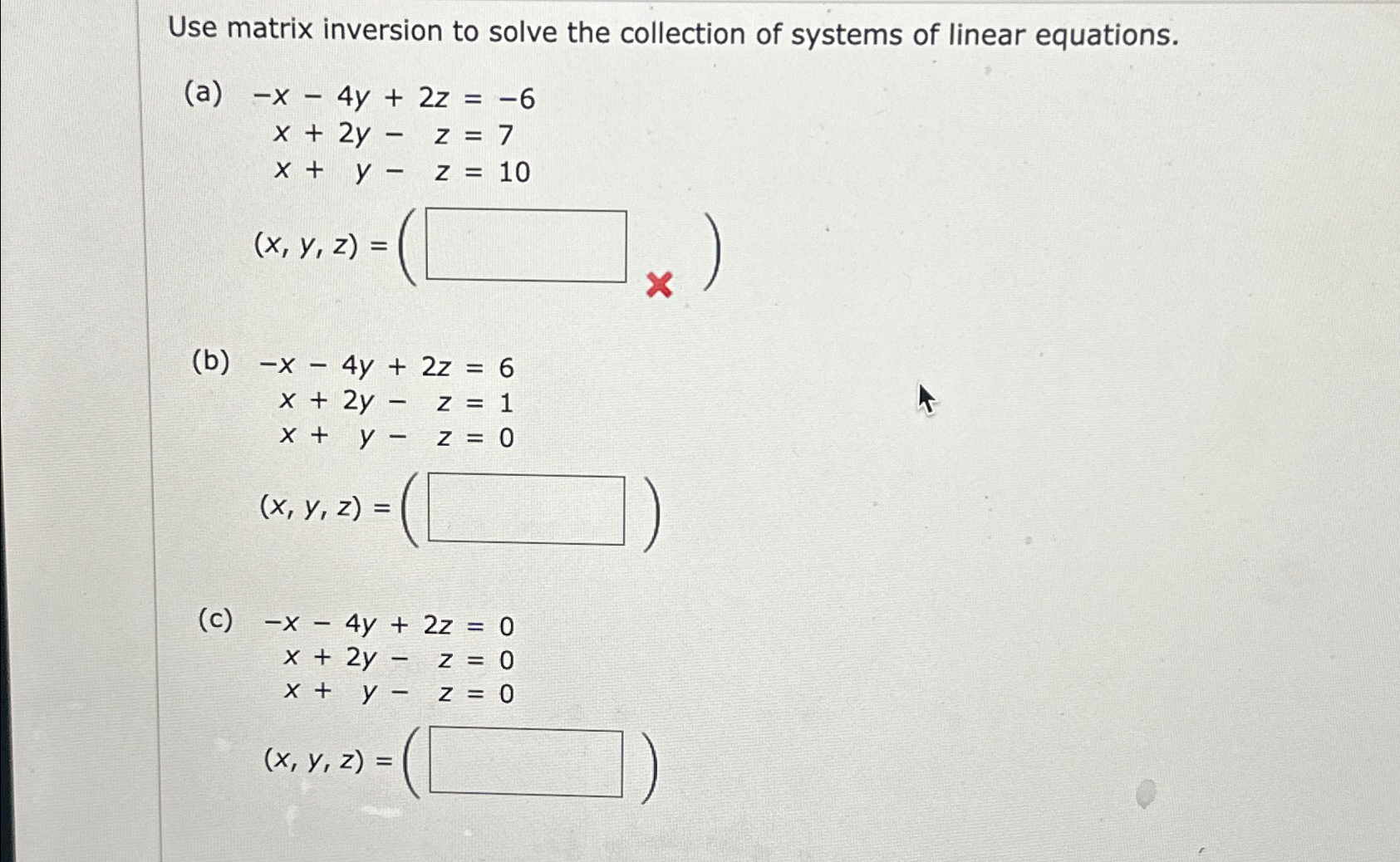Click the red X incorrect indicator
Viewport: 1400px width, 862px height.
pyautogui.click(x=657, y=285)
